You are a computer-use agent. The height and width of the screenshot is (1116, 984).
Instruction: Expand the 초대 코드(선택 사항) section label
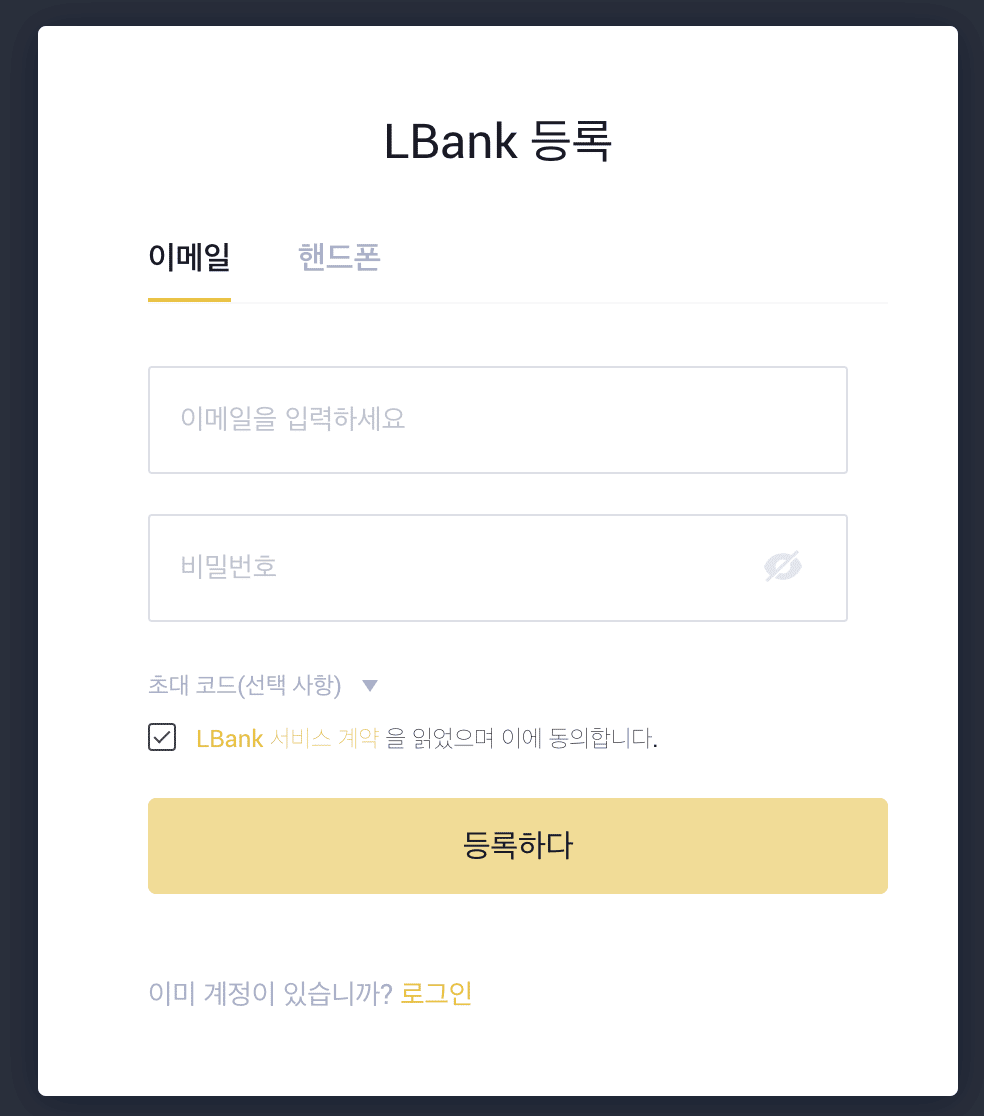click(x=245, y=686)
